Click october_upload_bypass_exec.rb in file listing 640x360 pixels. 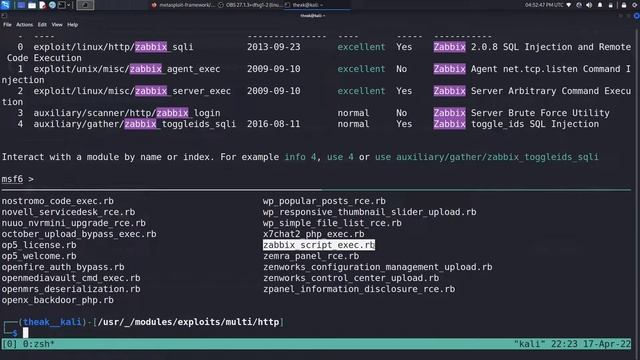click(79, 234)
